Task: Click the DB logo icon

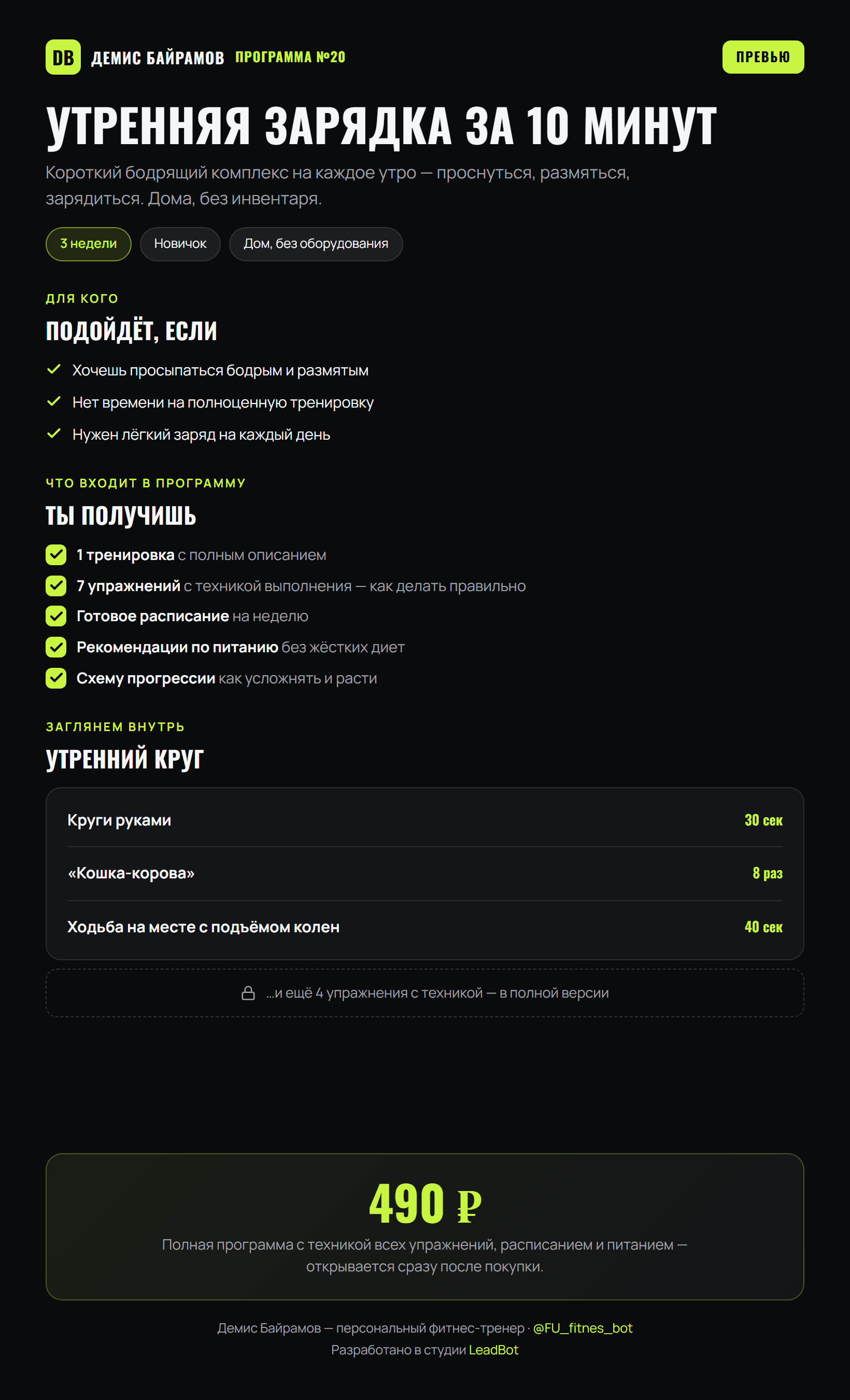Action: (x=63, y=57)
